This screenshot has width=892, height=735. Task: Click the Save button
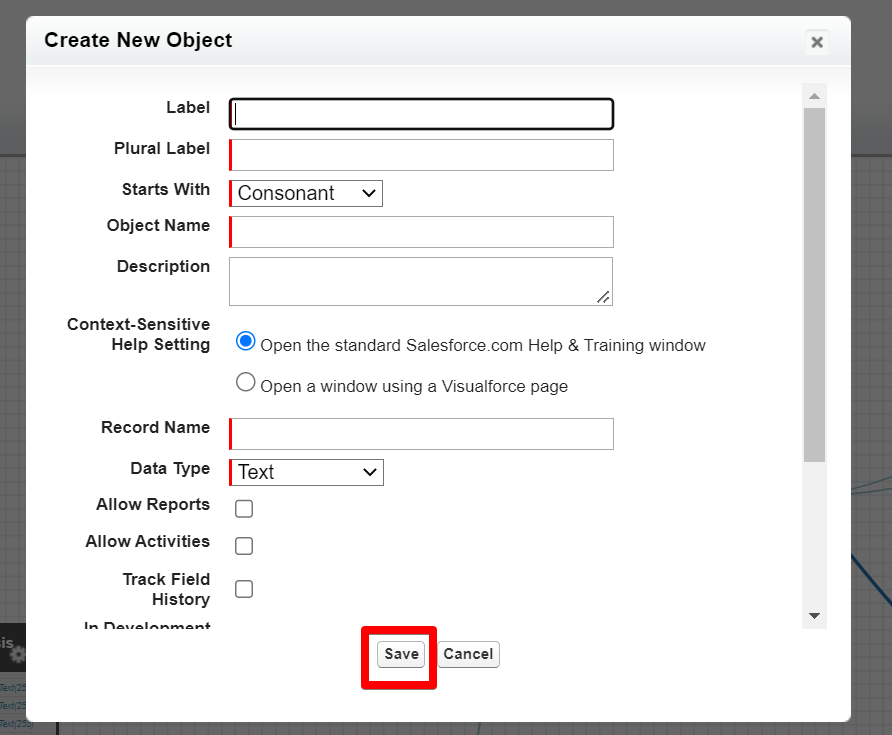pyautogui.click(x=401, y=654)
